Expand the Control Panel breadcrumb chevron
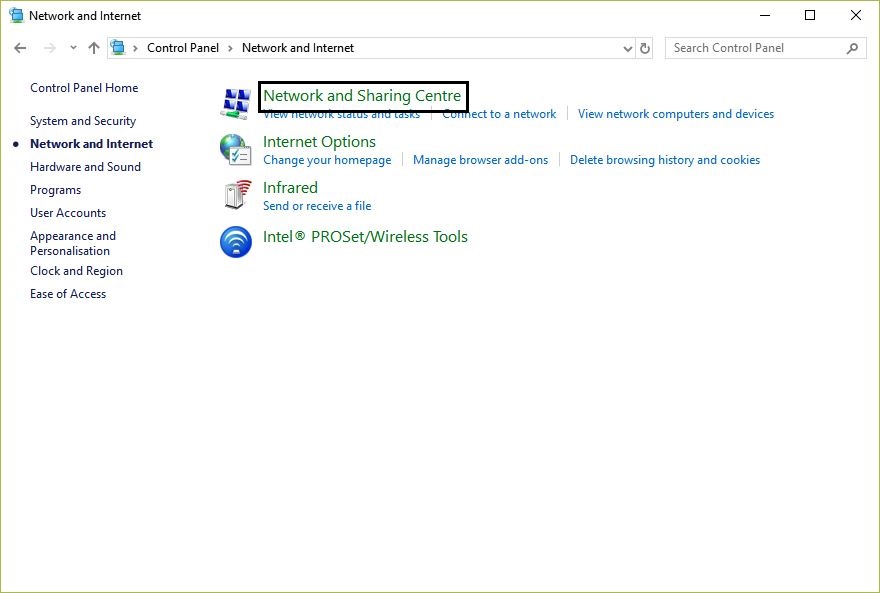This screenshot has height=593, width=880. click(228, 47)
